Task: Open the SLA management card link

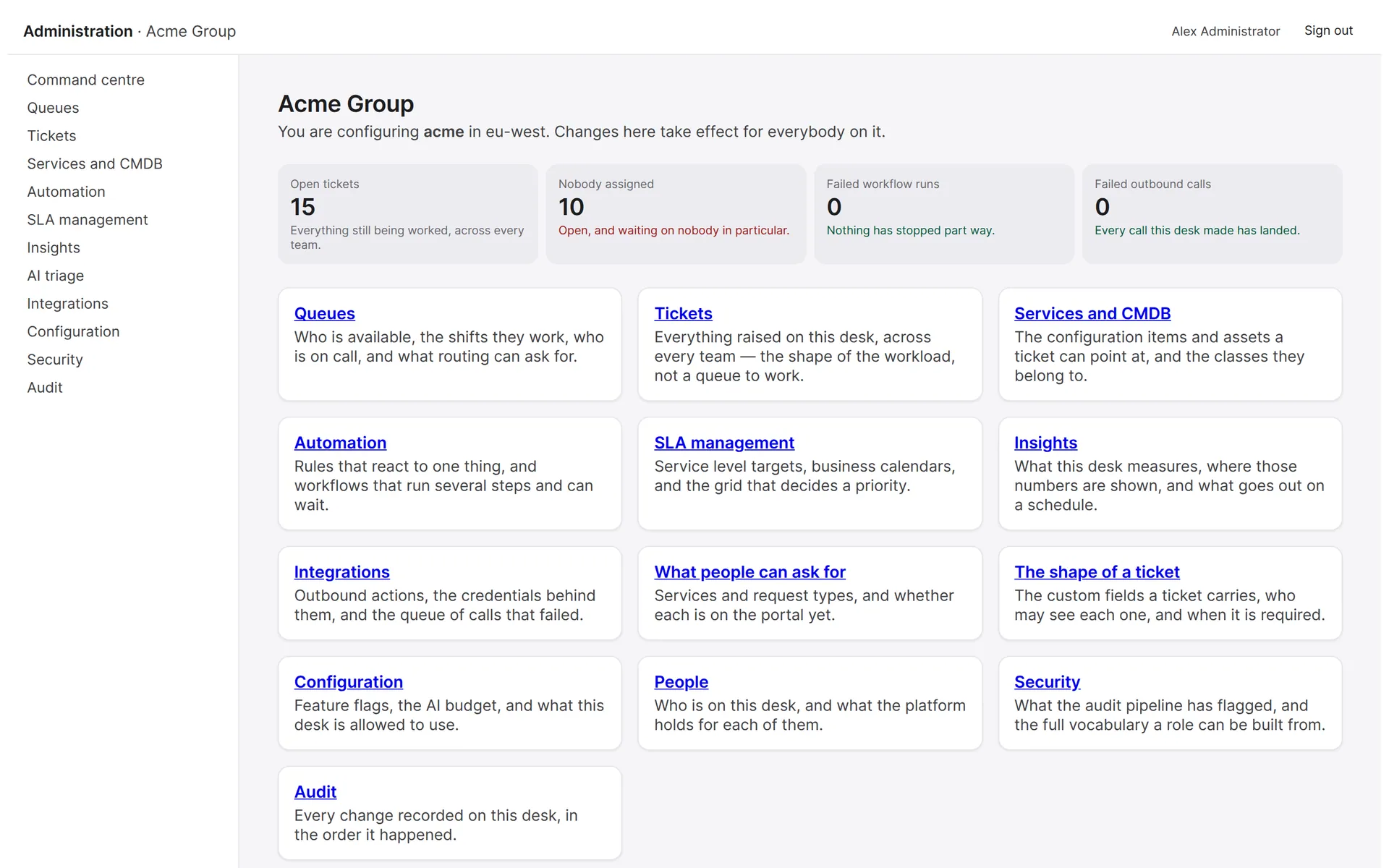Action: (724, 443)
